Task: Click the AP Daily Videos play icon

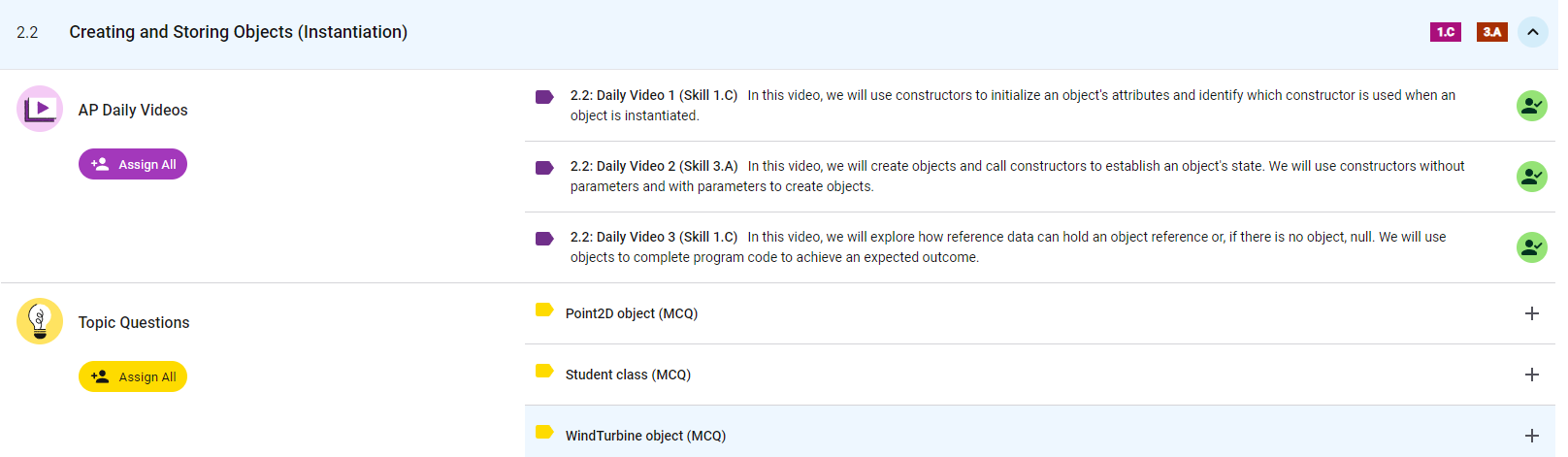Action: 40,109
